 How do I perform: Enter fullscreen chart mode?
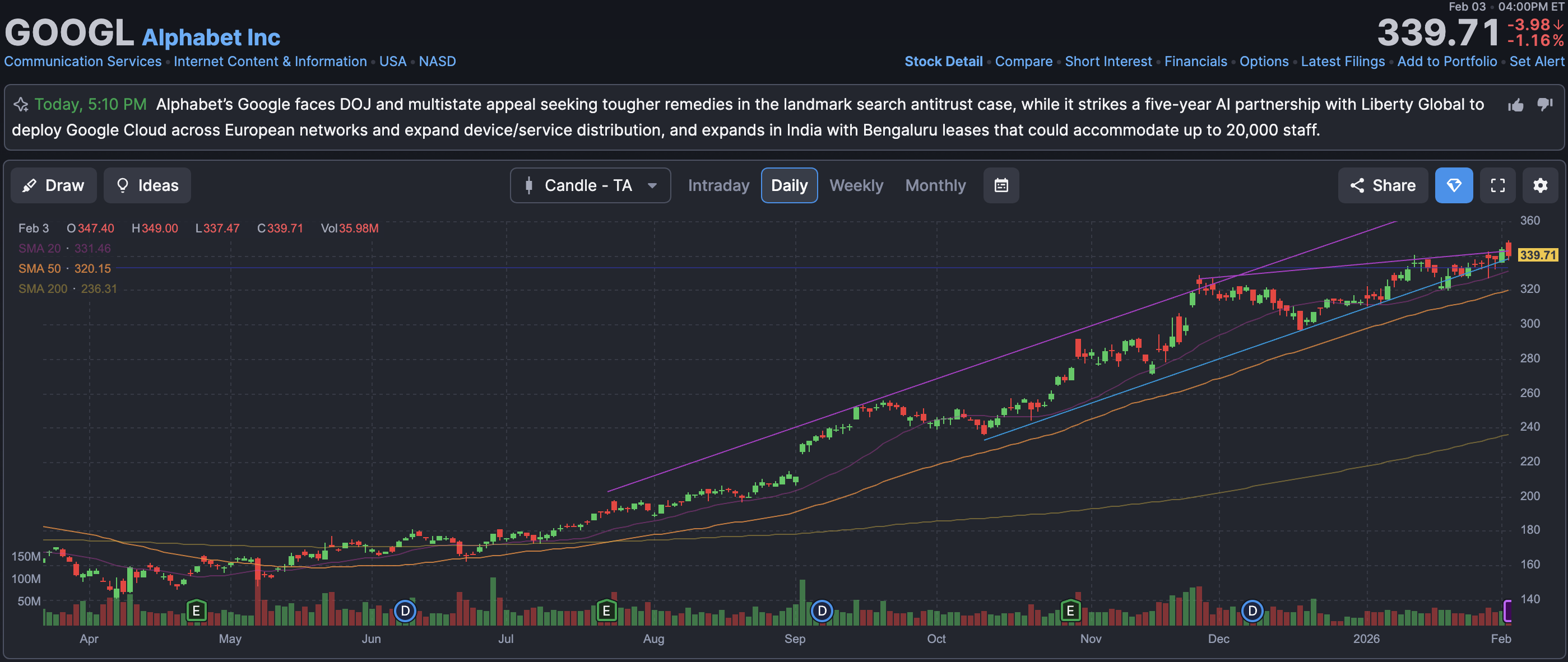click(1497, 185)
